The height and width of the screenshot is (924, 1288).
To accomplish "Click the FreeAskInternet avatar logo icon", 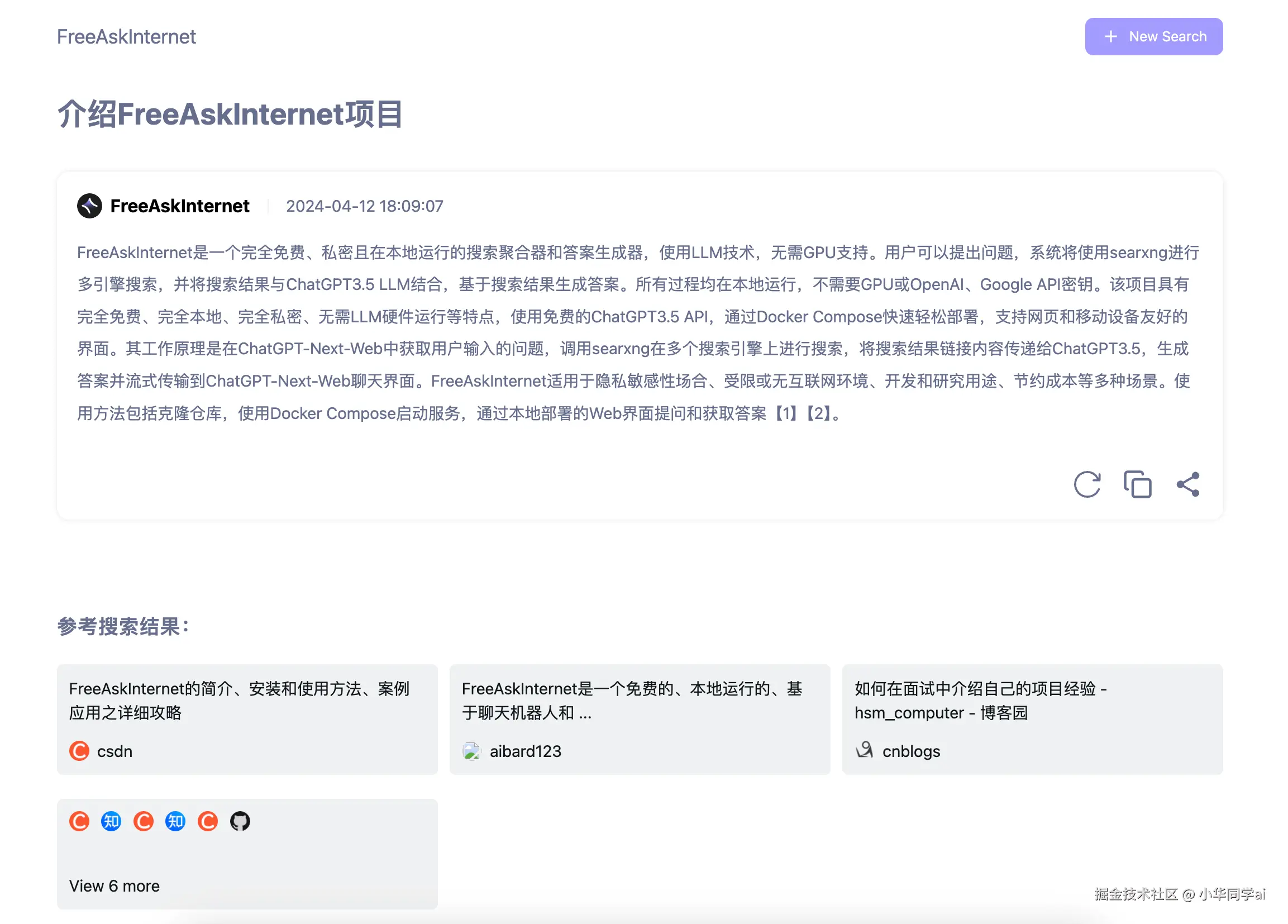I will (x=90, y=206).
